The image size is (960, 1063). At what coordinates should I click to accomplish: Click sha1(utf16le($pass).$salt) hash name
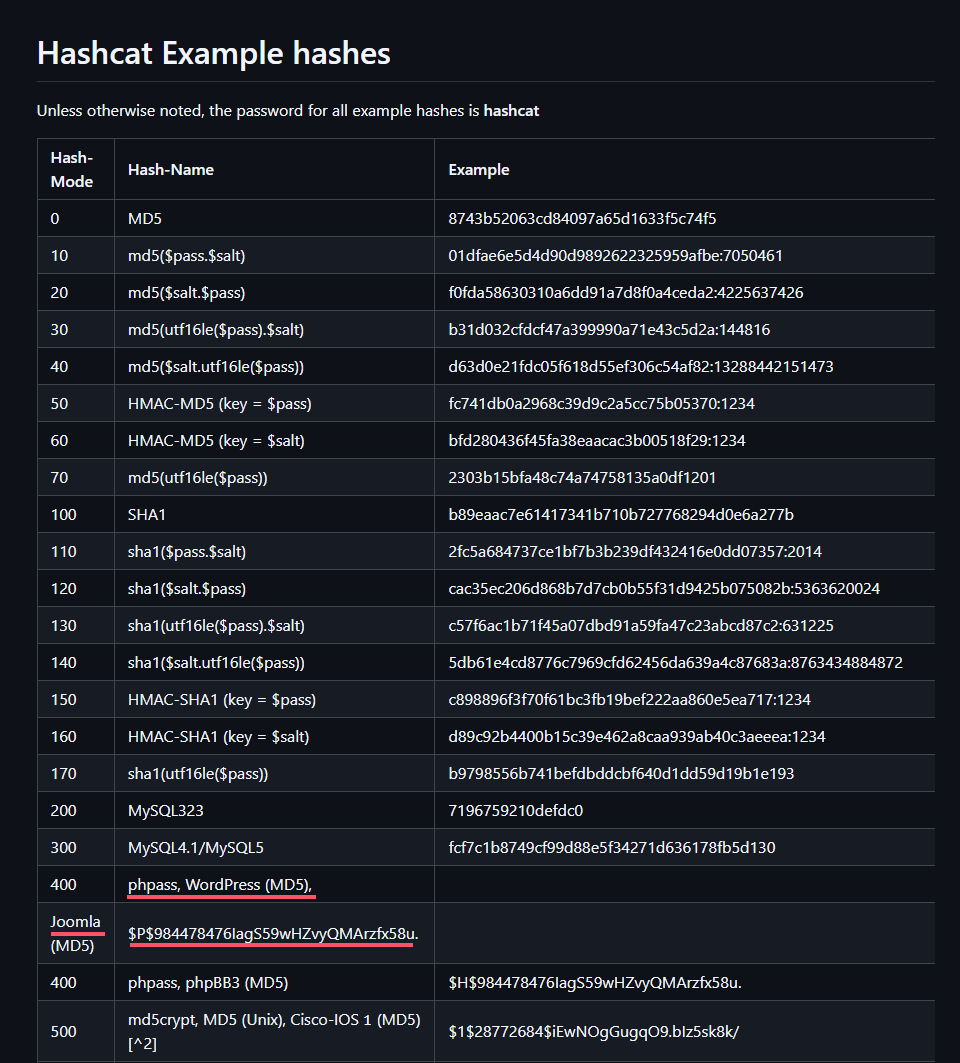point(216,626)
